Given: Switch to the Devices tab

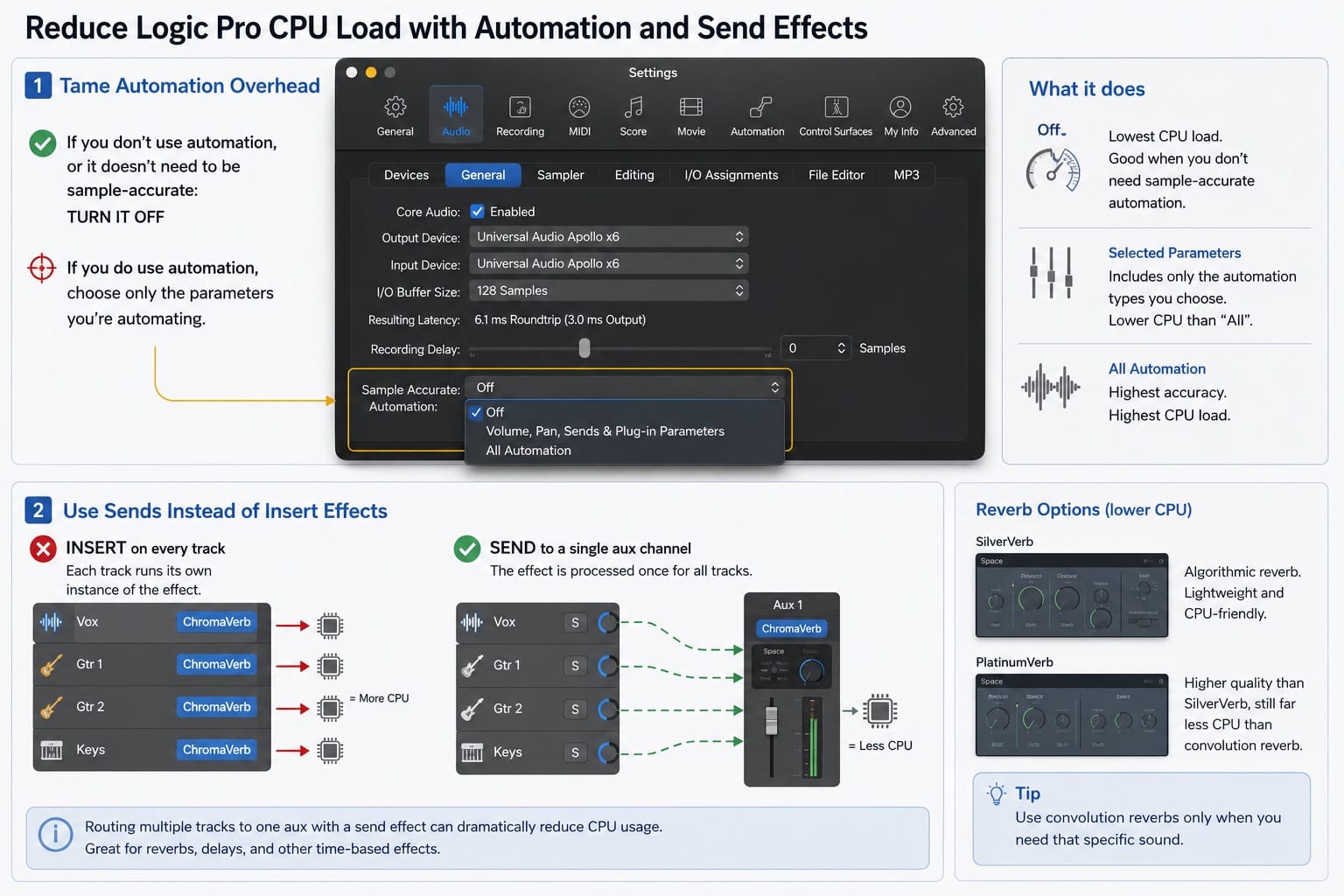Looking at the screenshot, I should (x=407, y=175).
